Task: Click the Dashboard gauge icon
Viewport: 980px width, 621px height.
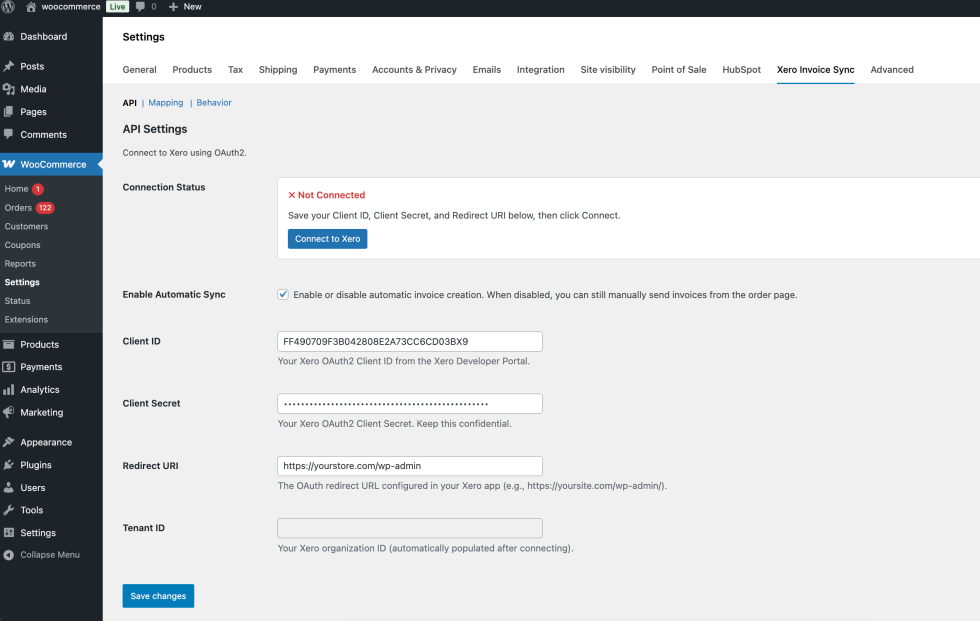Action: pyautogui.click(x=9, y=36)
